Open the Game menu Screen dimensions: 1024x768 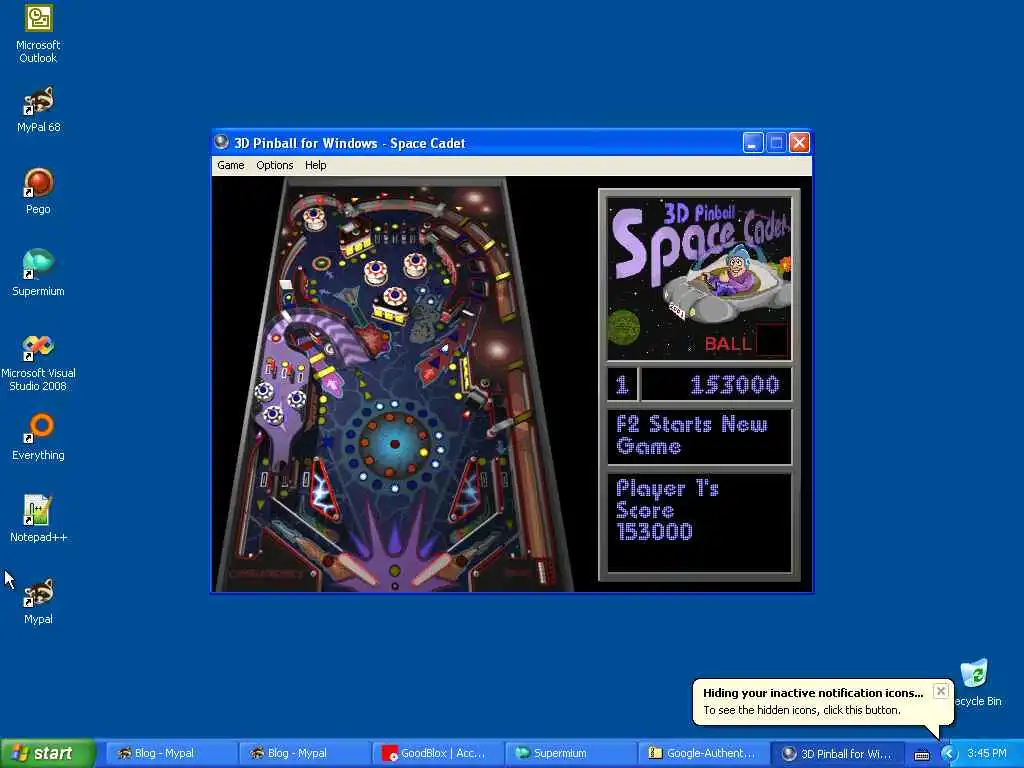tap(231, 165)
